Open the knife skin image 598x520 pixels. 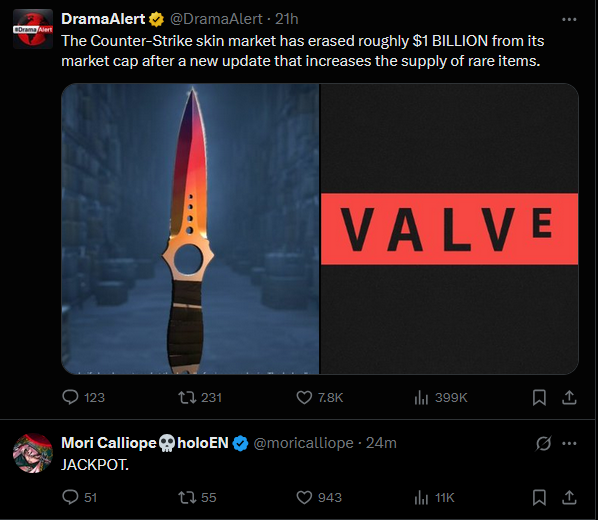[x=190, y=229]
